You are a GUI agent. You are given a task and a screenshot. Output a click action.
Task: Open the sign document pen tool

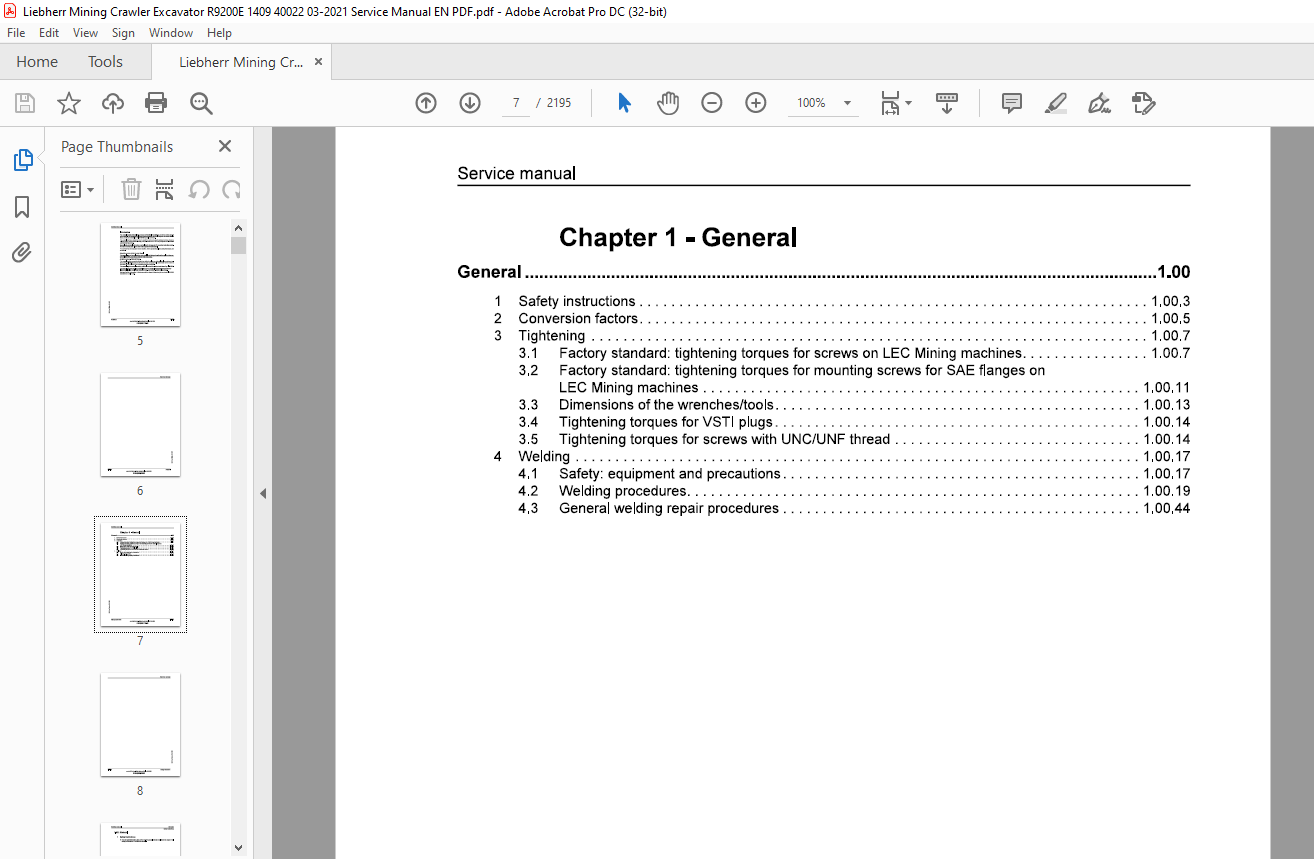[1100, 103]
